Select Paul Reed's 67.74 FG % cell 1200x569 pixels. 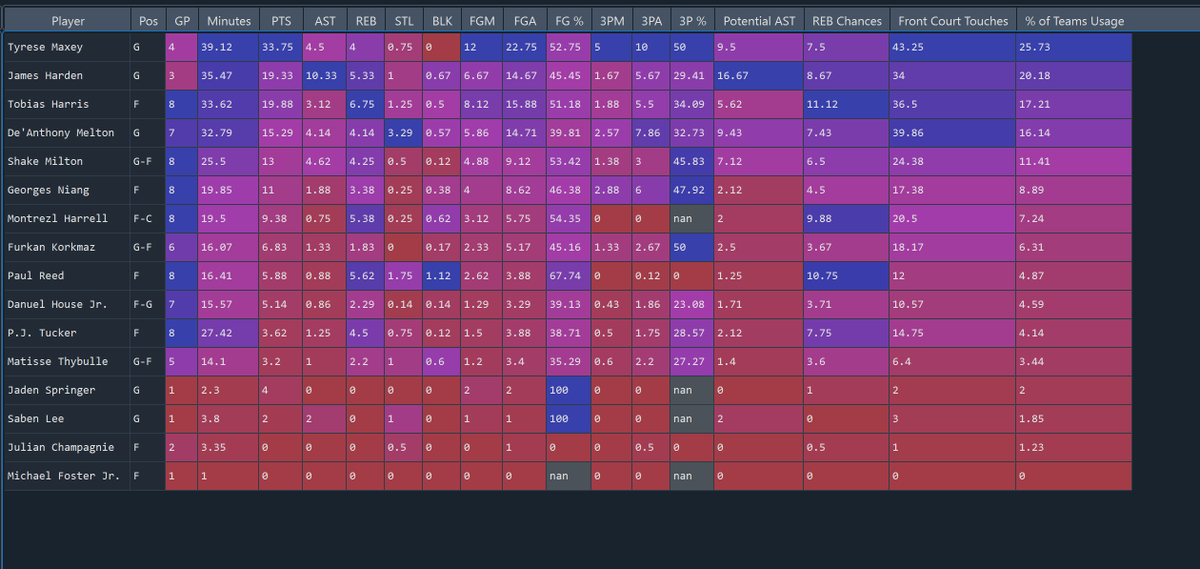pos(569,276)
